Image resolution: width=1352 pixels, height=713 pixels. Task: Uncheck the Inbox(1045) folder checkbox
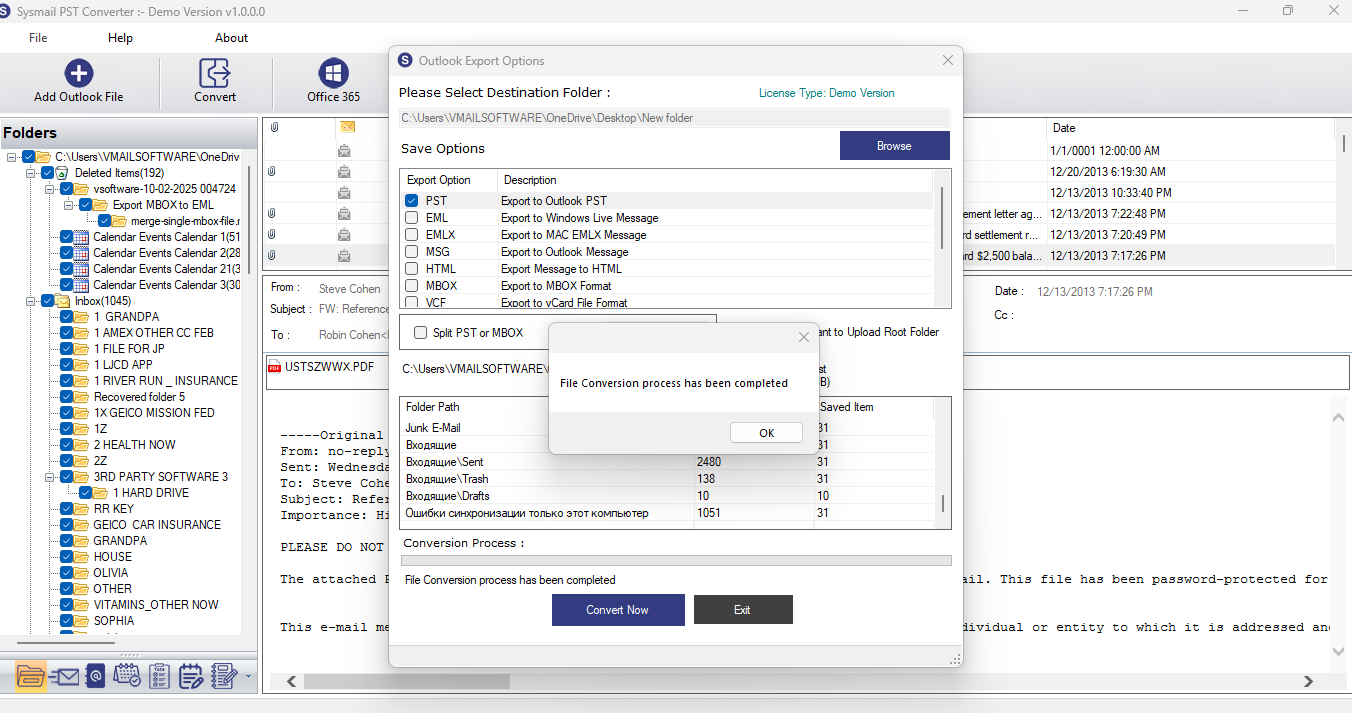coord(48,301)
